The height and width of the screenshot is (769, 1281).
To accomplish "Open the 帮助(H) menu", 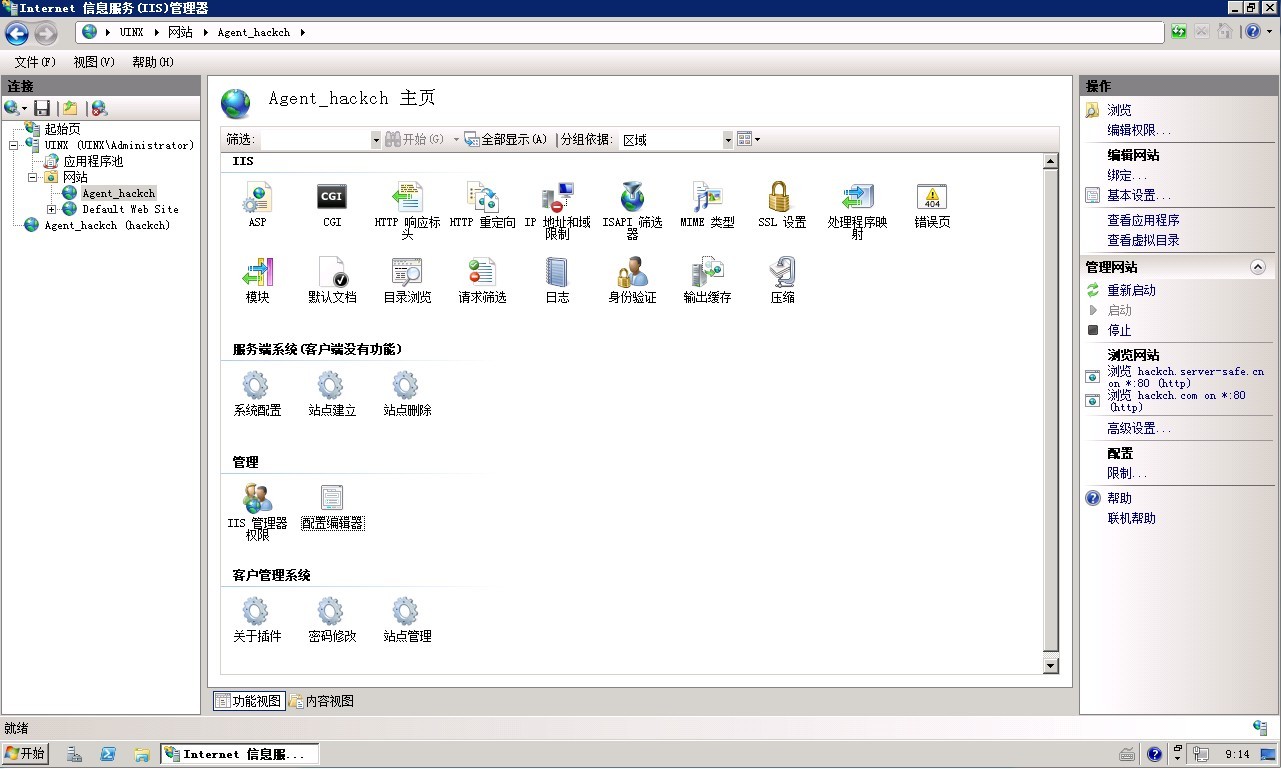I will pos(153,62).
